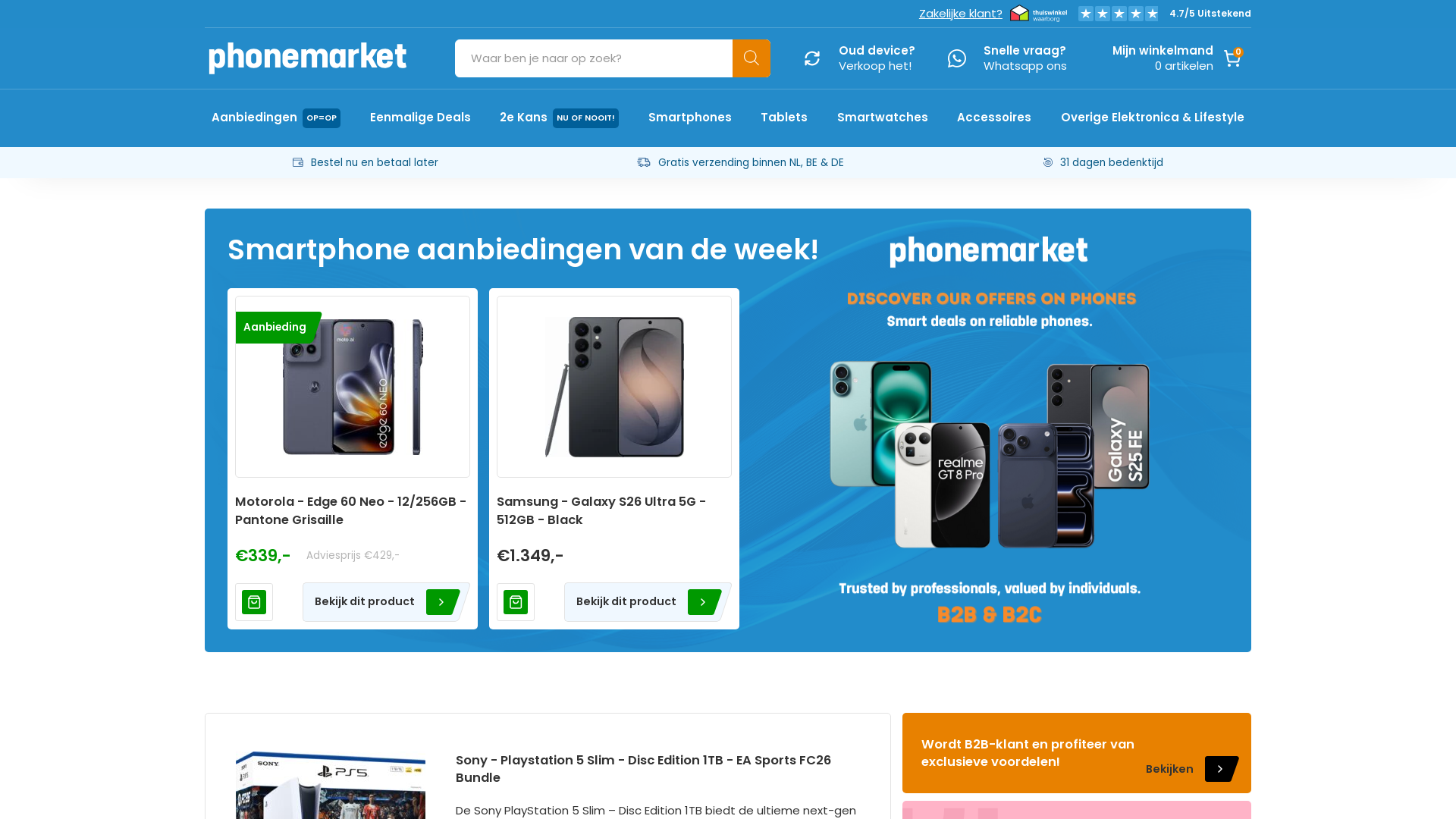The image size is (1456, 819).
Task: Go to the Accessoires category
Action: (x=993, y=118)
